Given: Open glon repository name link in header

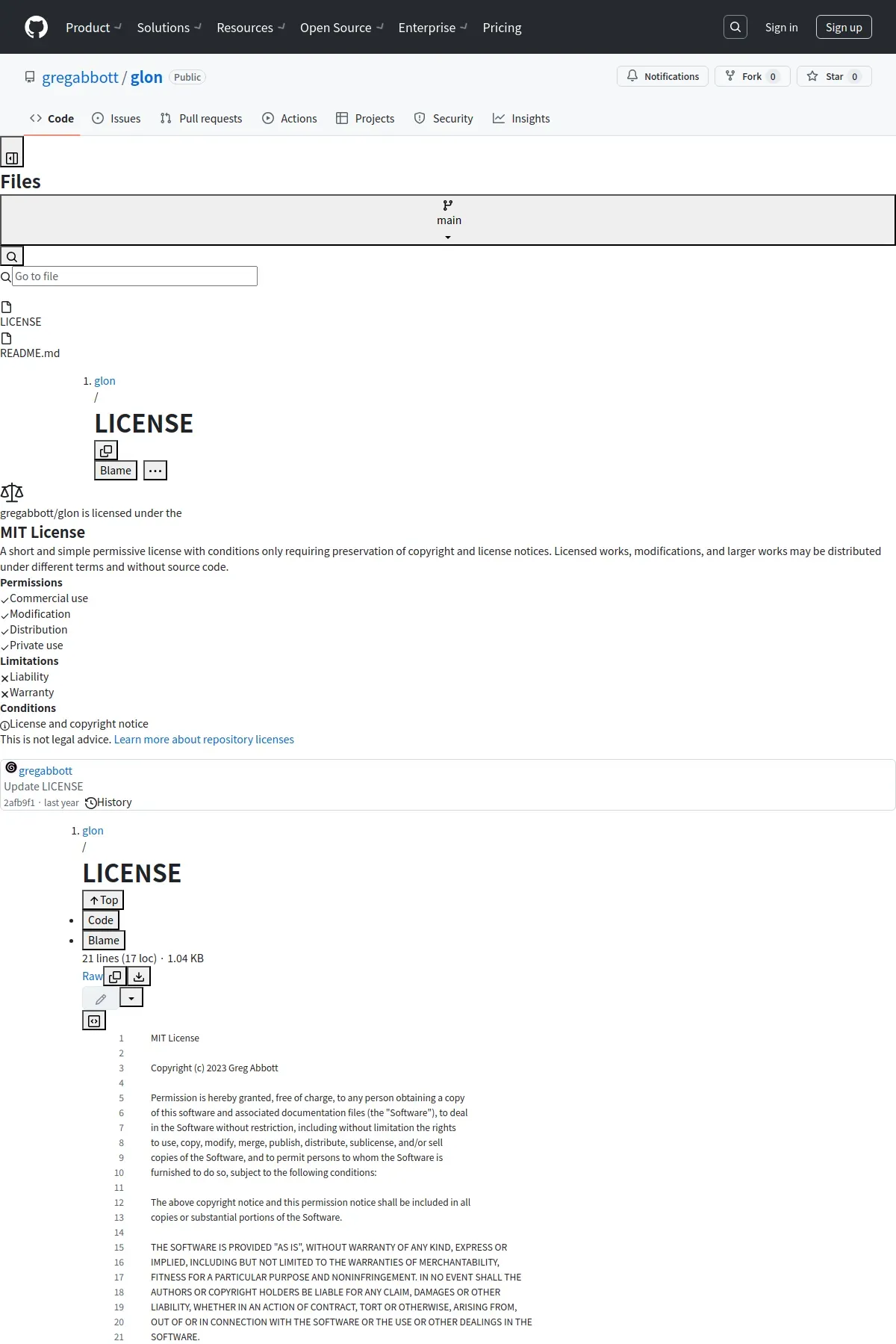Looking at the screenshot, I should [146, 77].
